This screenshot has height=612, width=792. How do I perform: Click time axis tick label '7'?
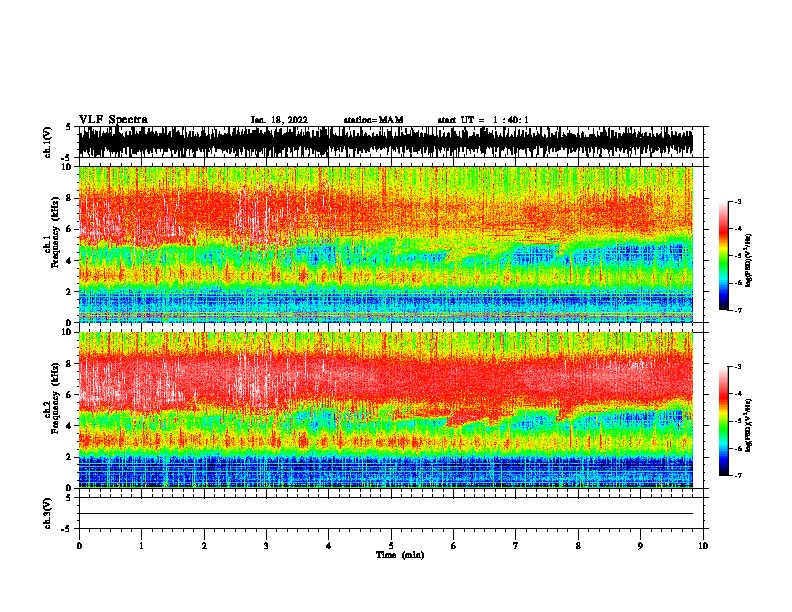point(516,546)
